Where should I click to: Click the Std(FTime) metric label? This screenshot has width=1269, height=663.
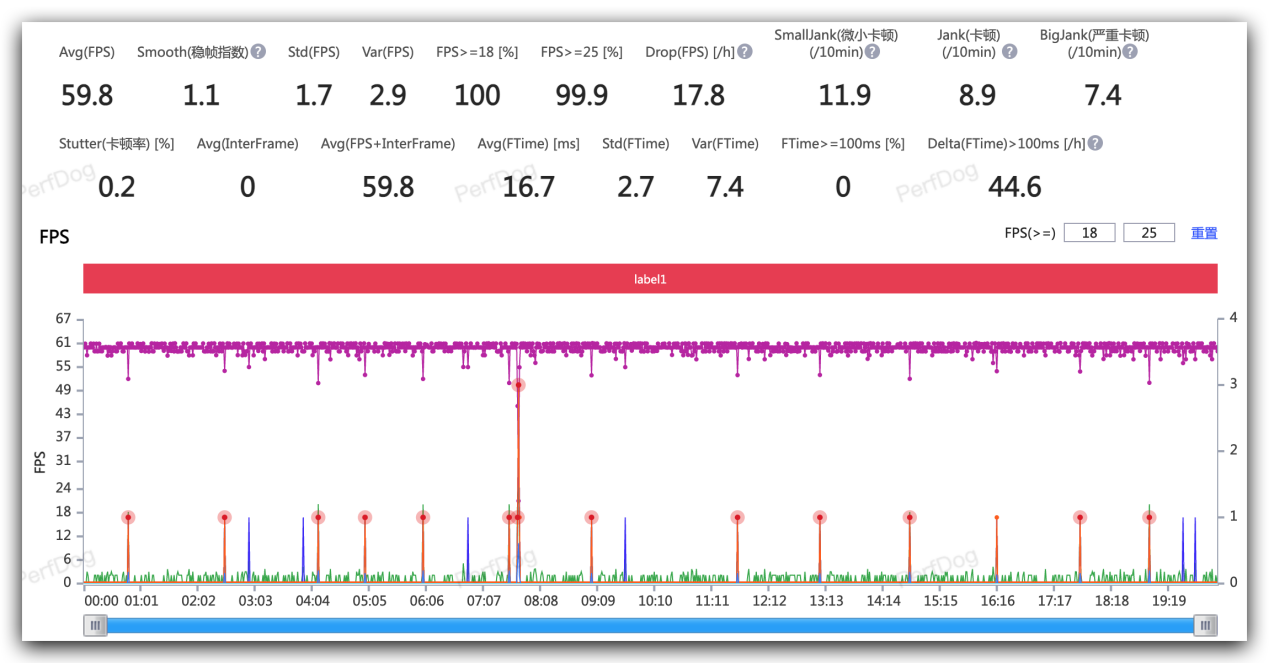(636, 143)
